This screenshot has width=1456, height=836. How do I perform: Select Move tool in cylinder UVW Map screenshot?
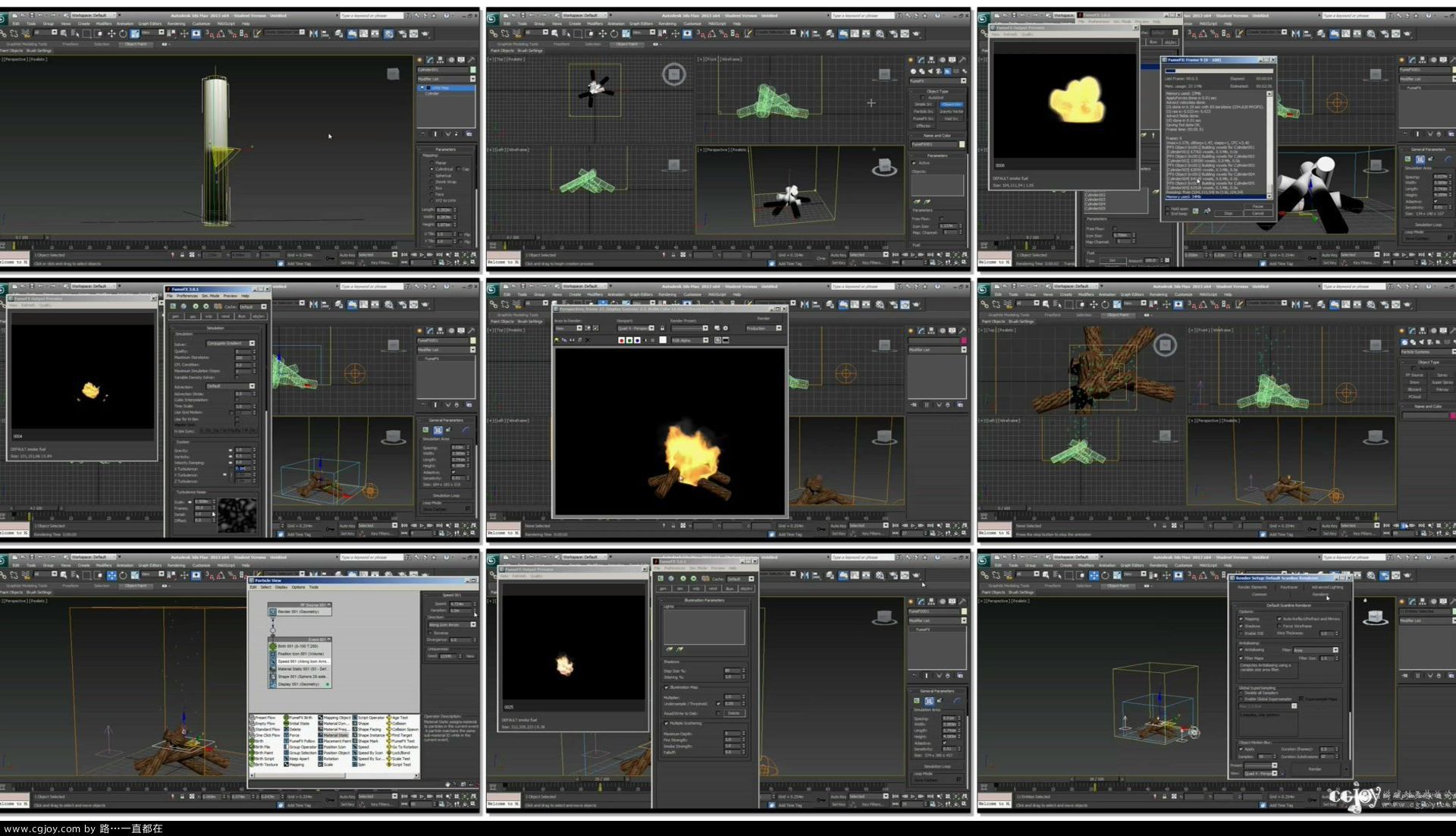click(x=111, y=33)
